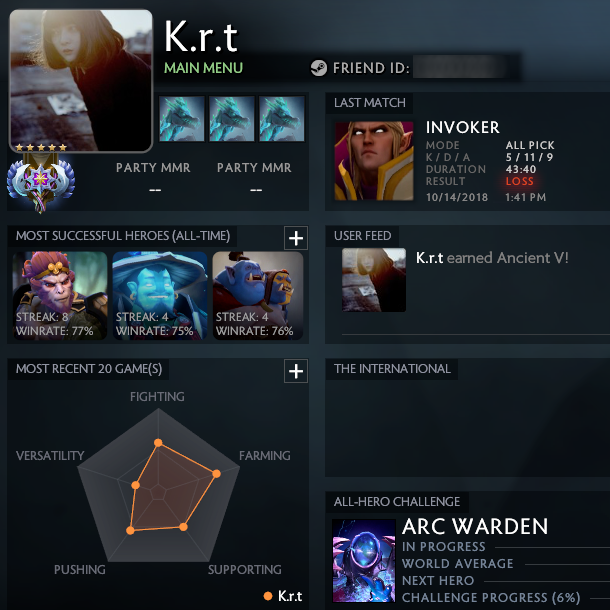Click the blurred Friend ID field
This screenshot has height=610, width=610.
click(x=459, y=67)
